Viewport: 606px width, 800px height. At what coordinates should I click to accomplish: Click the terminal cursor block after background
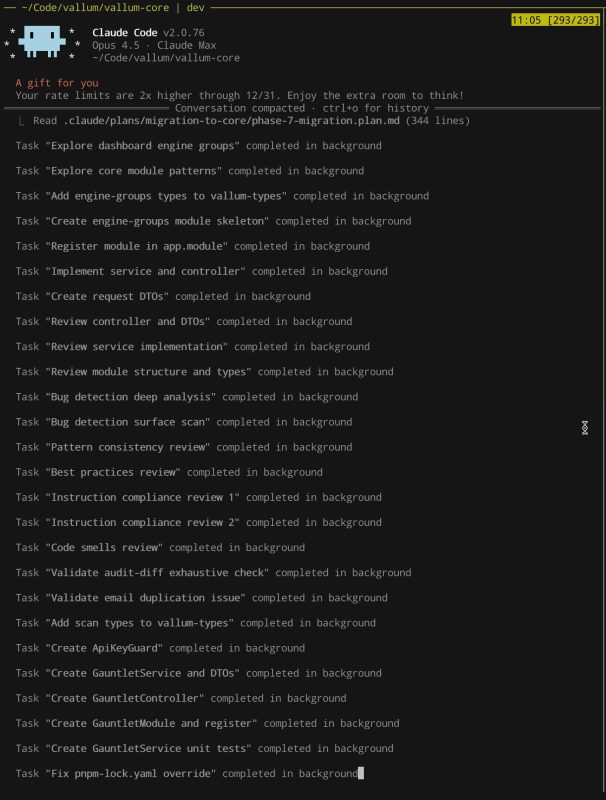361,773
